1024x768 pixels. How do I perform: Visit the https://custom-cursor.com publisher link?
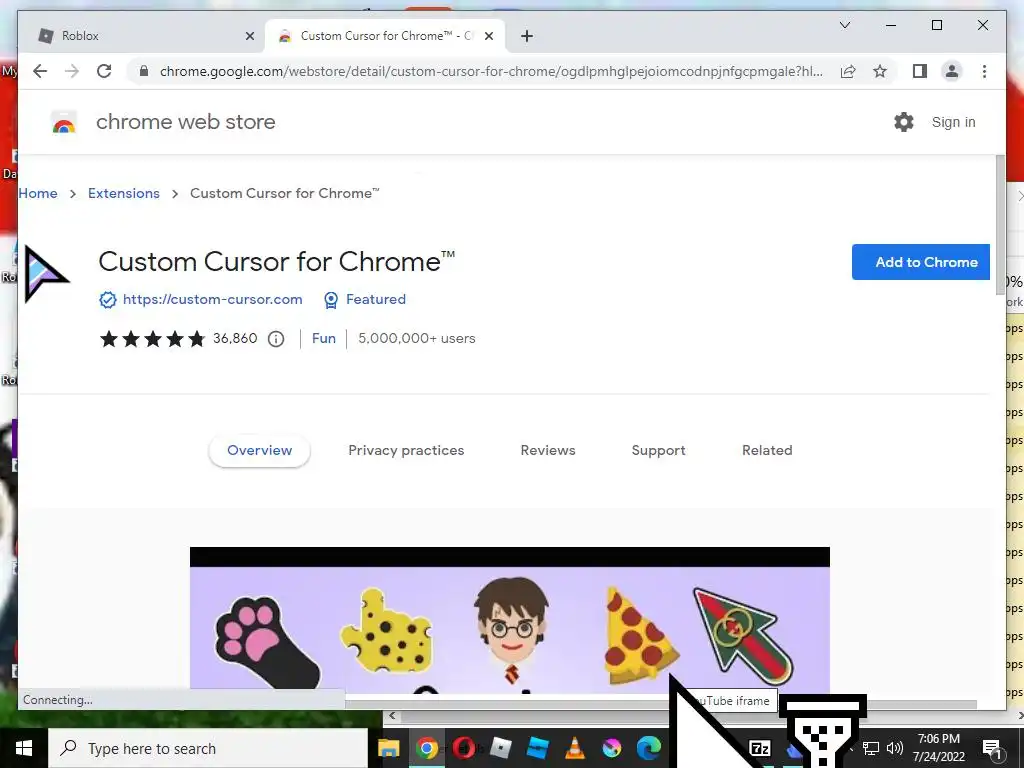click(x=212, y=299)
